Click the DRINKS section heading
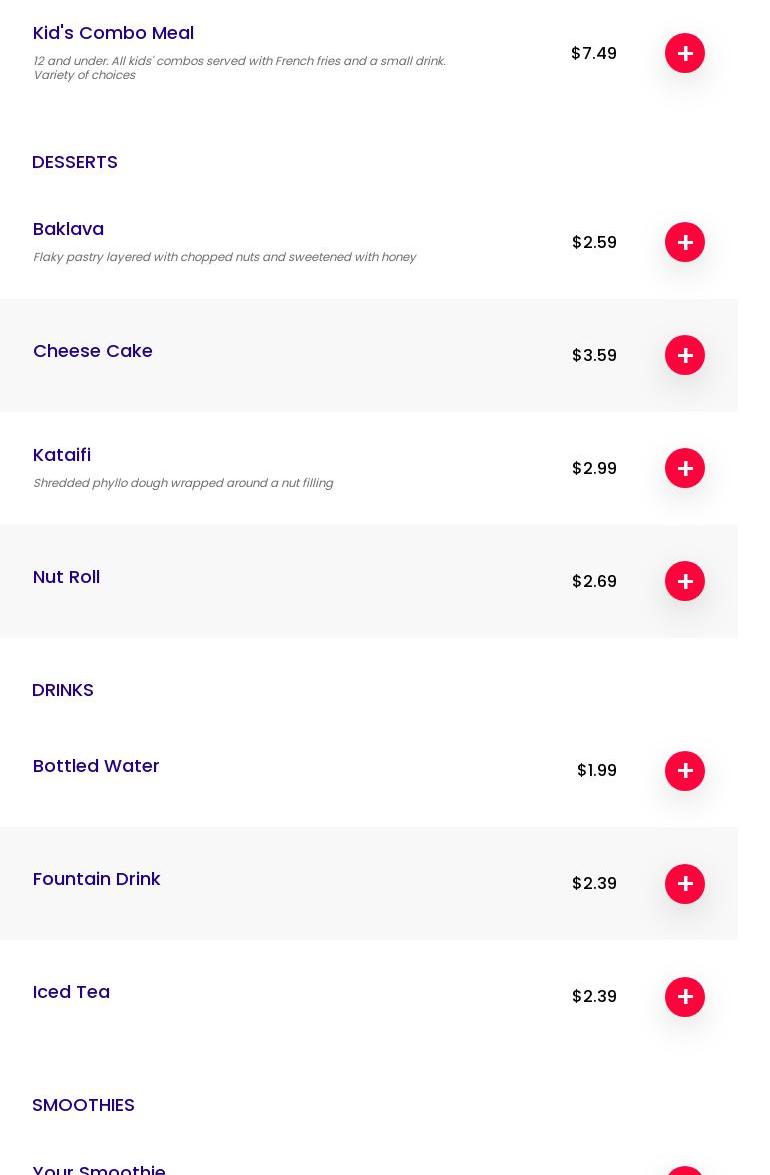 point(63,690)
